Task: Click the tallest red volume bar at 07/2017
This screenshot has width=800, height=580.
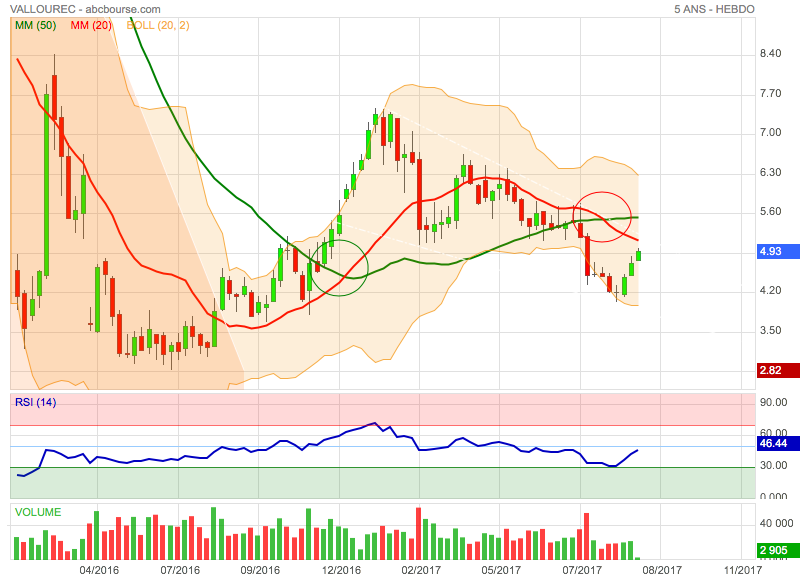Action: pos(587,536)
